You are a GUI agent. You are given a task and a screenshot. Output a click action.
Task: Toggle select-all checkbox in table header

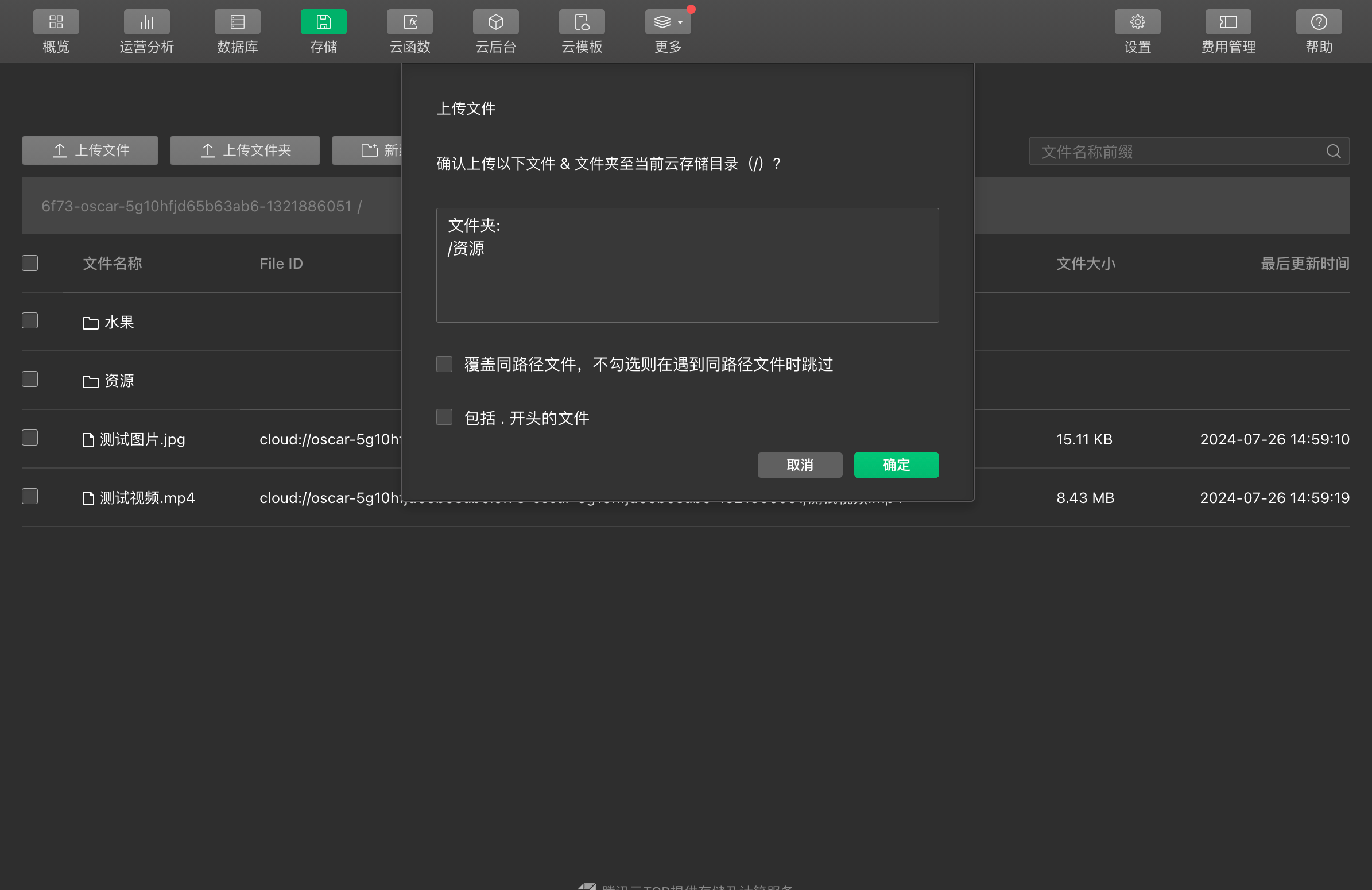pos(30,264)
